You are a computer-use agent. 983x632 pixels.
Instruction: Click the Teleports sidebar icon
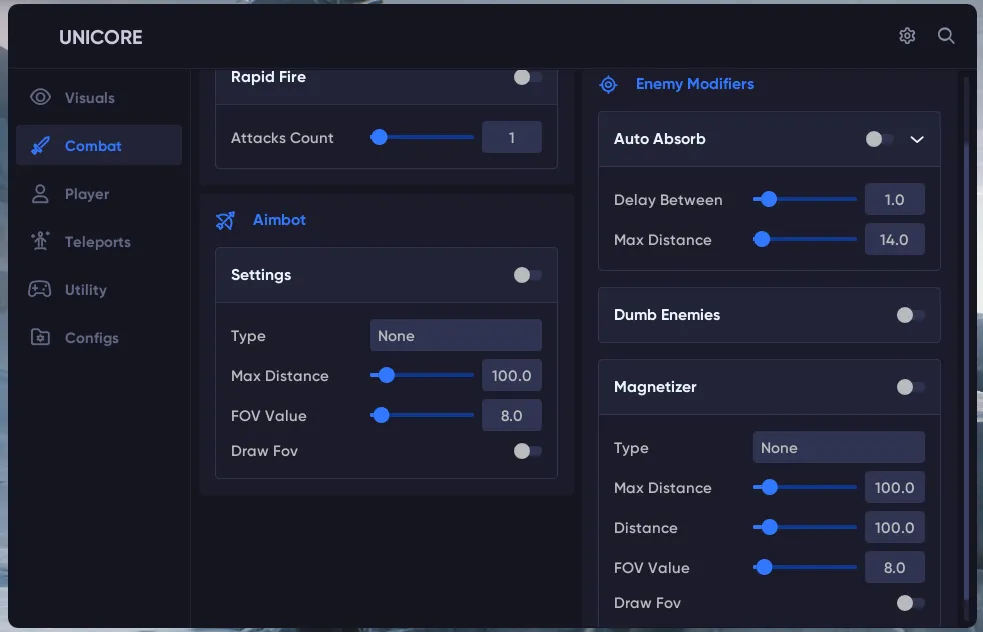40,242
